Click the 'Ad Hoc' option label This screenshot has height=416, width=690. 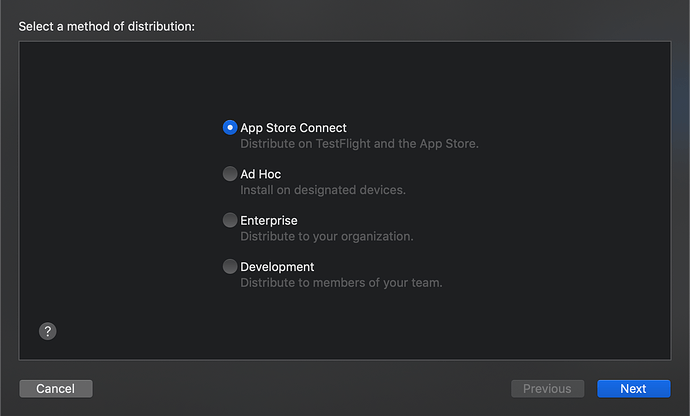click(x=260, y=174)
